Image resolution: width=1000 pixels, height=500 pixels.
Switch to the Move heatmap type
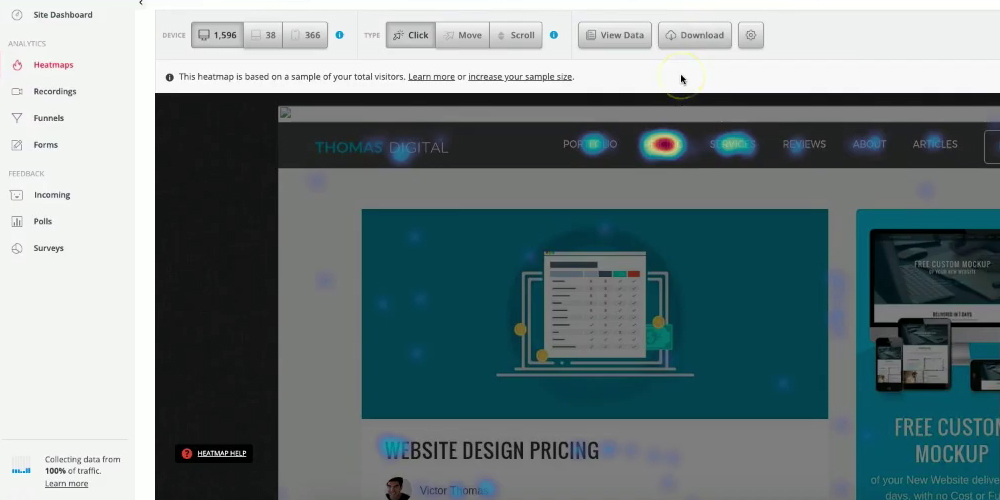[x=463, y=35]
